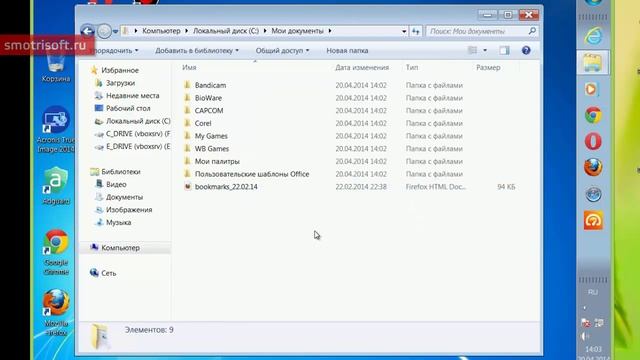Select the Corel folder

[203, 123]
